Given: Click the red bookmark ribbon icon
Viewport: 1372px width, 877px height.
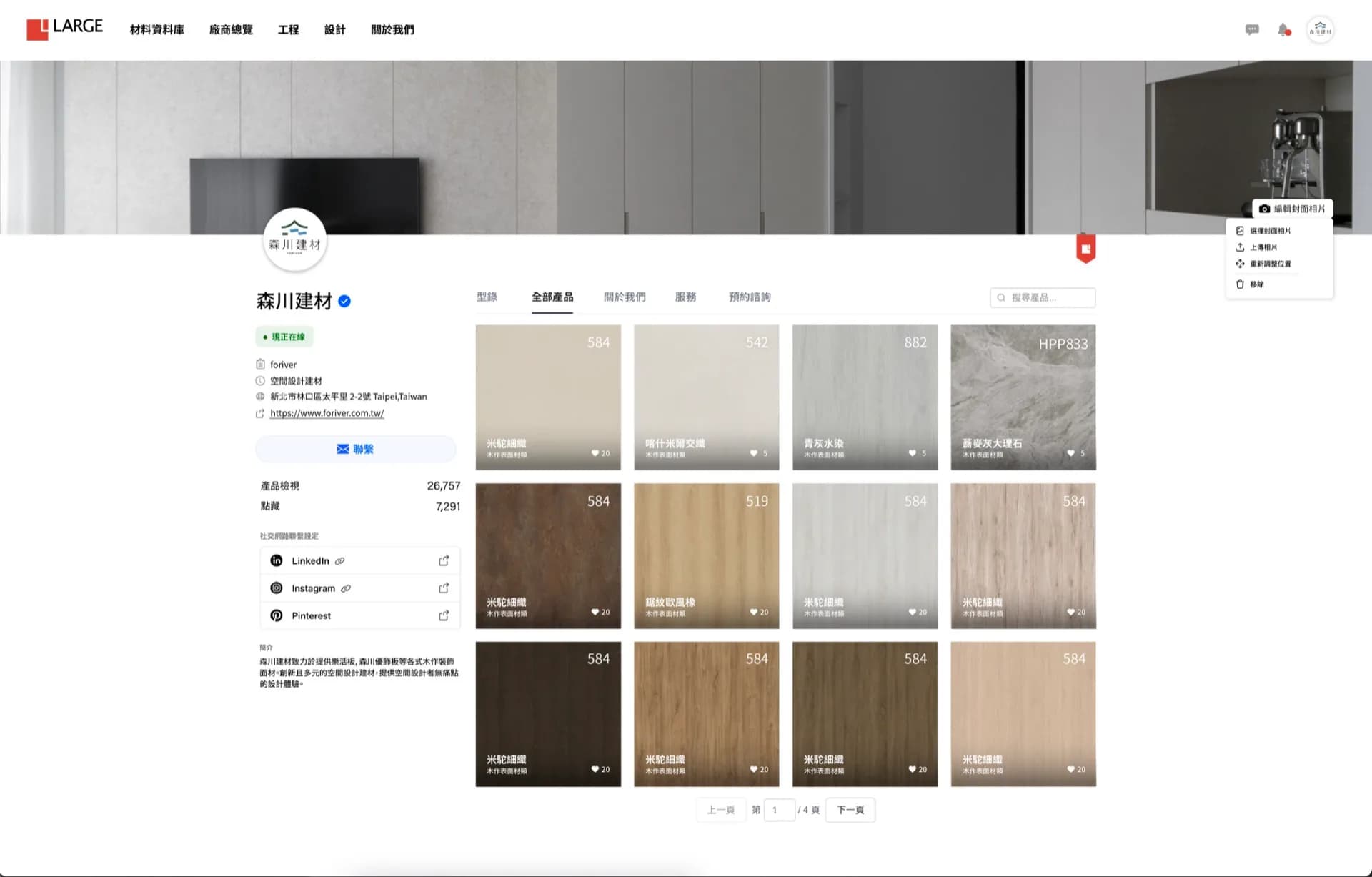Looking at the screenshot, I should click(1086, 249).
